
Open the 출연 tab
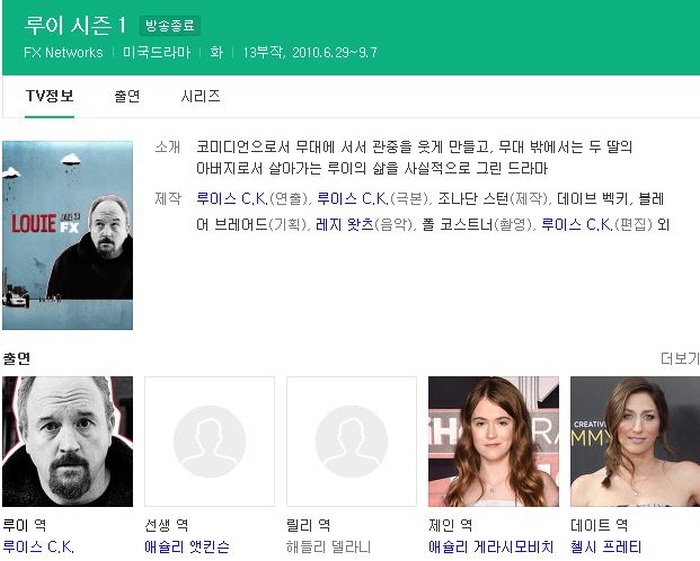click(x=127, y=96)
